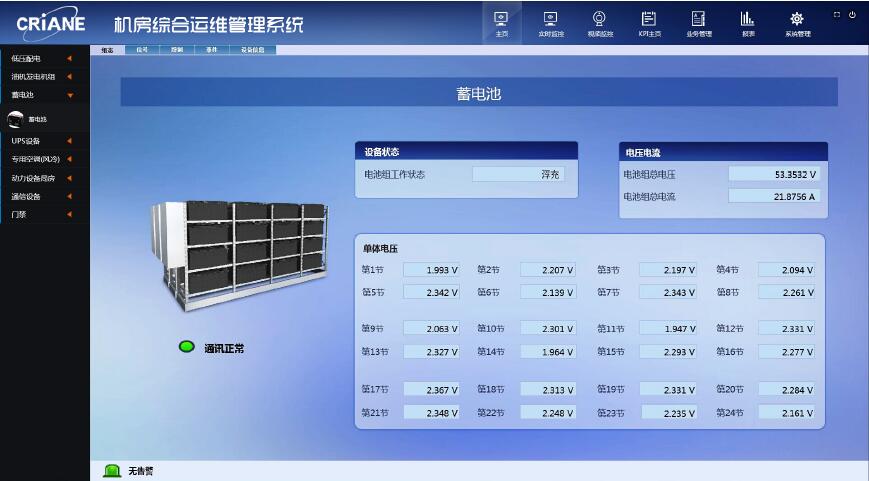
Task: Open 系统管理 gear settings
Action: (797, 23)
